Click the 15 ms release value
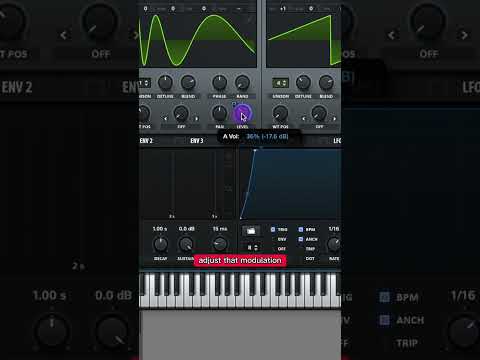Viewport: 480px width, 360px height. coord(220,229)
